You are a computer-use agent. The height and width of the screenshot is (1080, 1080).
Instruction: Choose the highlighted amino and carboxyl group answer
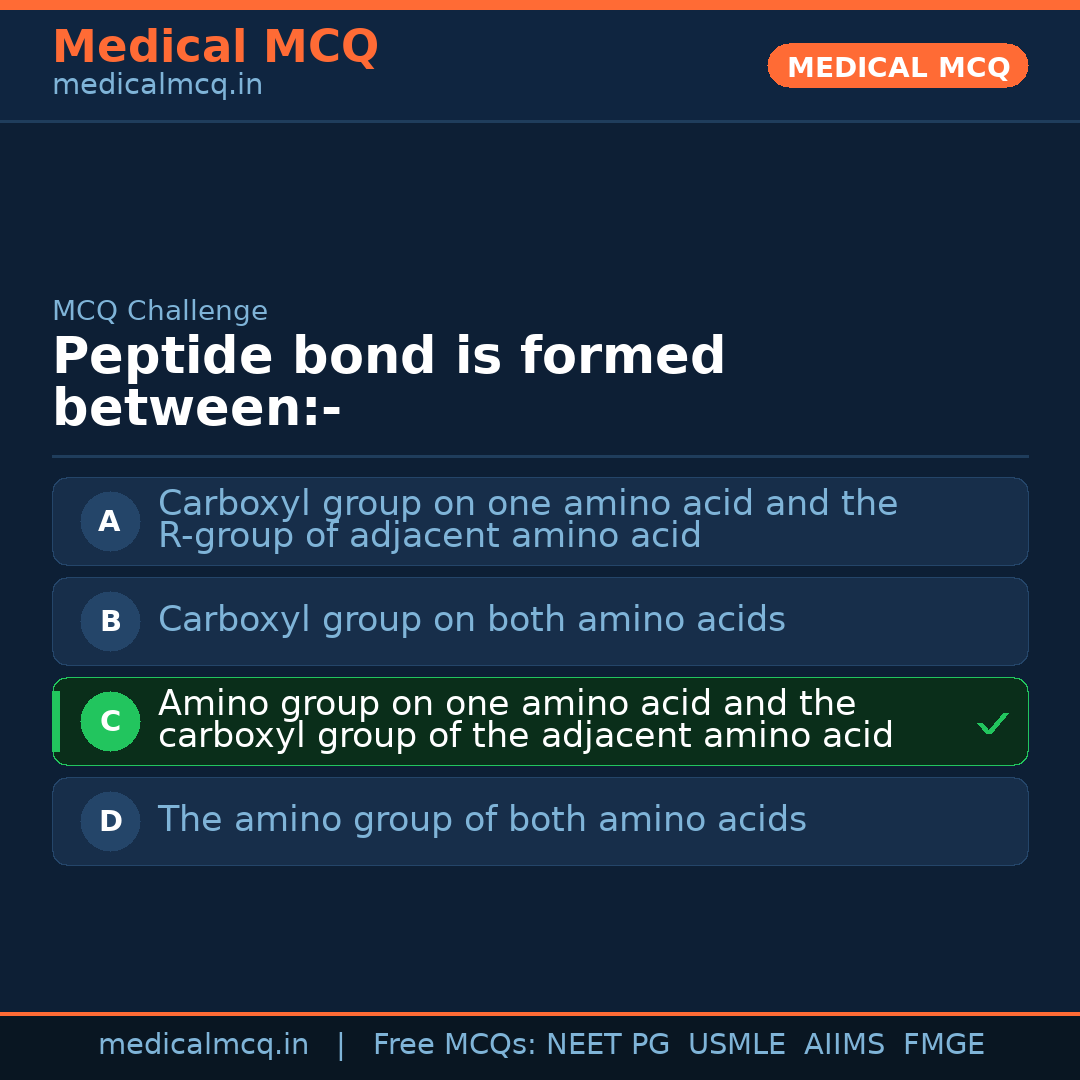click(x=525, y=720)
